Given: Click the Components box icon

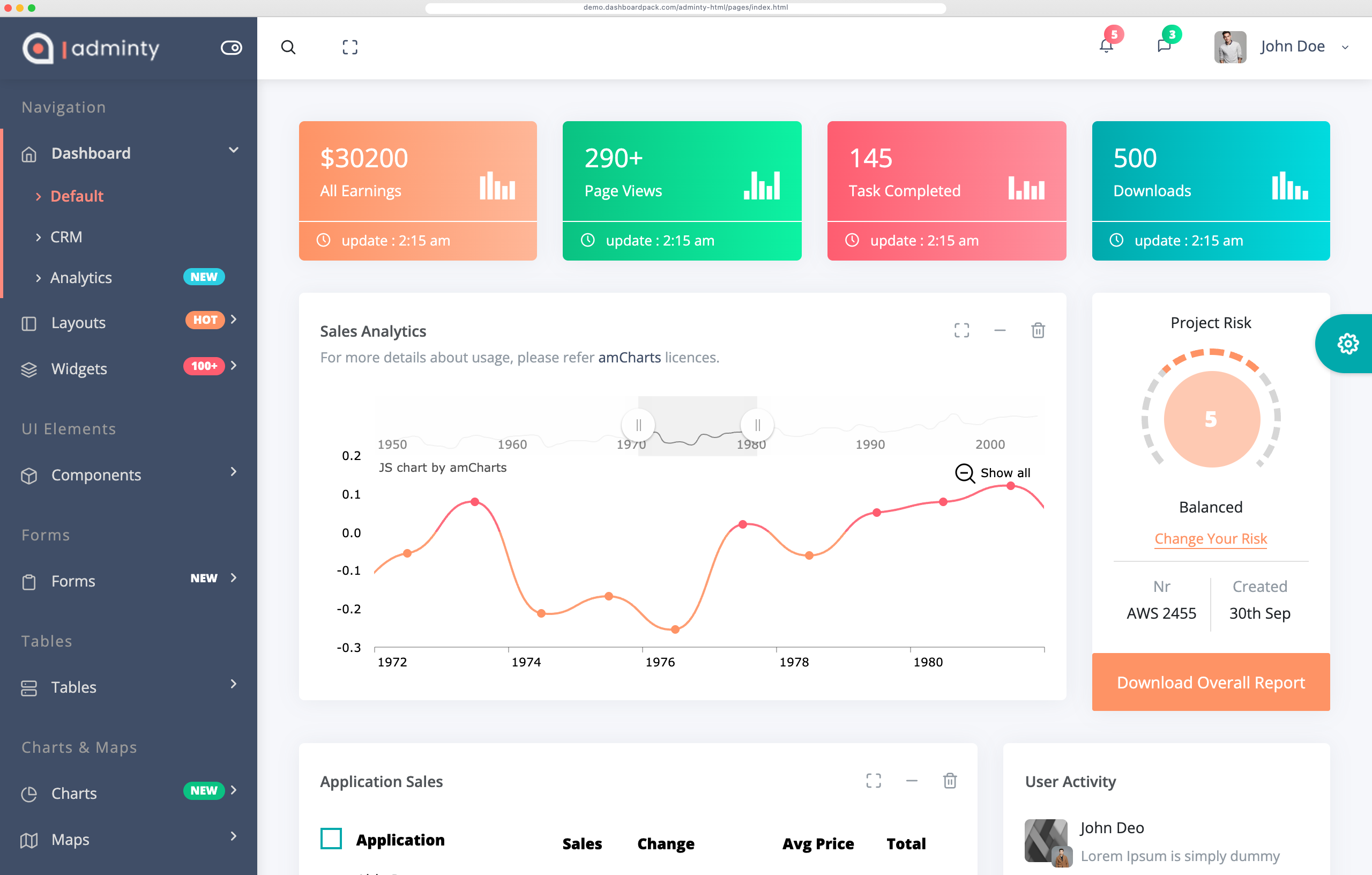Looking at the screenshot, I should point(29,476).
